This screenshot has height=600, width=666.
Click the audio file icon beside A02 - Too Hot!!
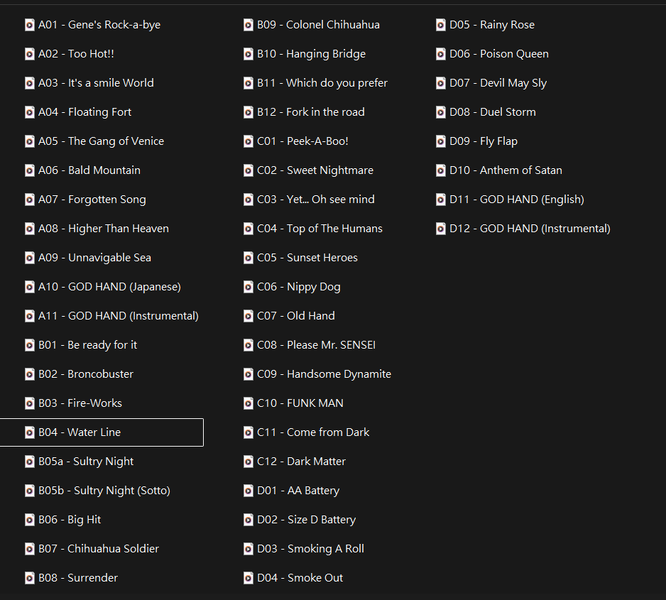pos(29,54)
